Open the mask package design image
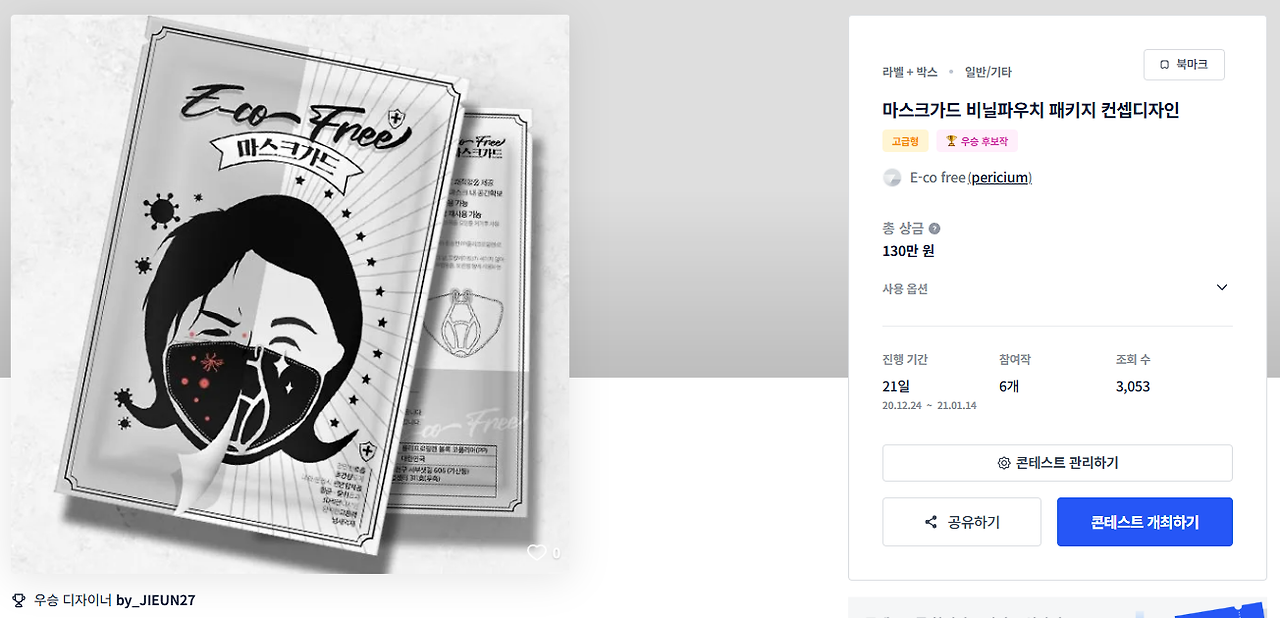Viewport: 1280px width, 618px height. pyautogui.click(x=289, y=293)
